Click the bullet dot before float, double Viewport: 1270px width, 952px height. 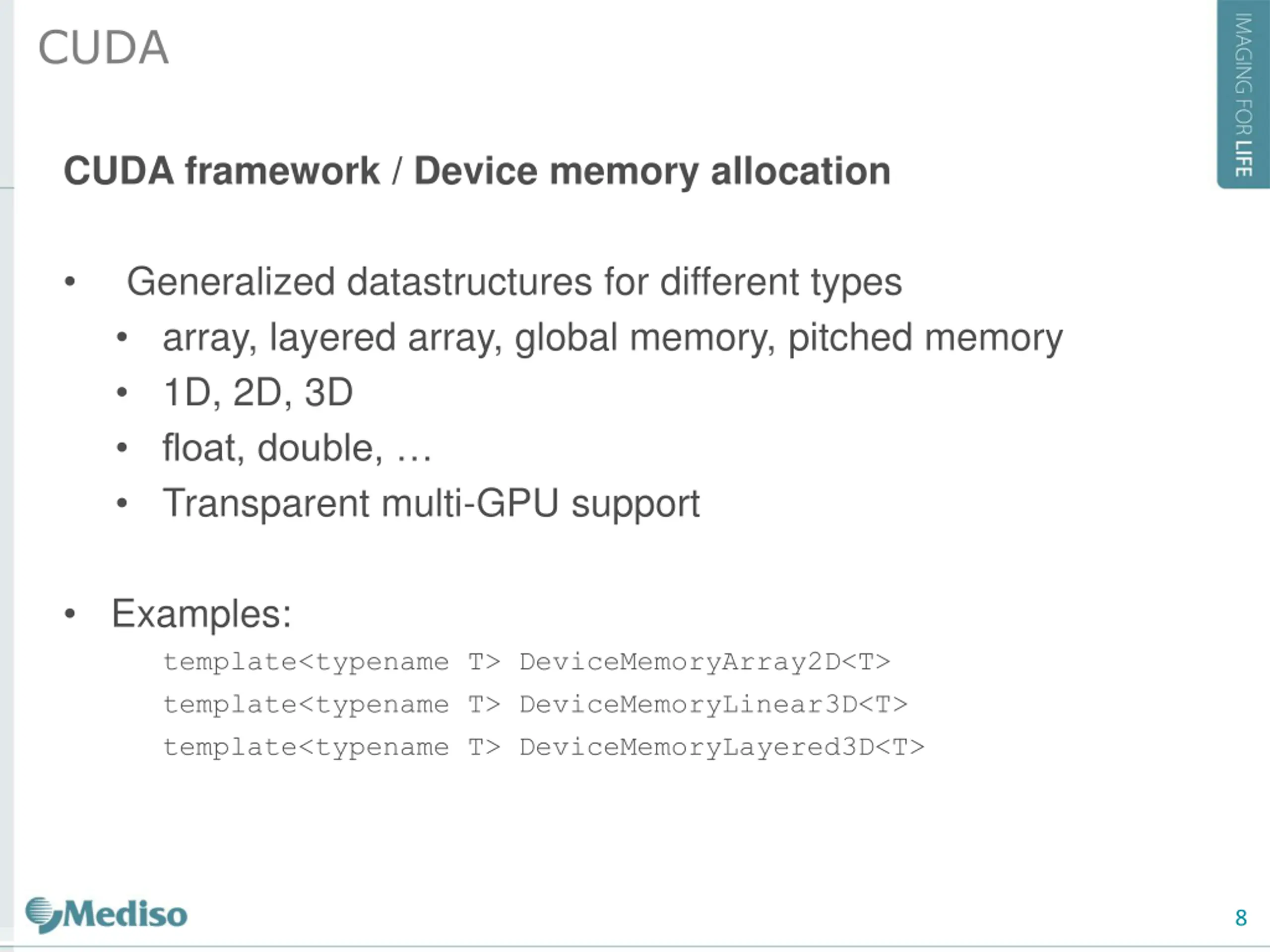point(122,448)
